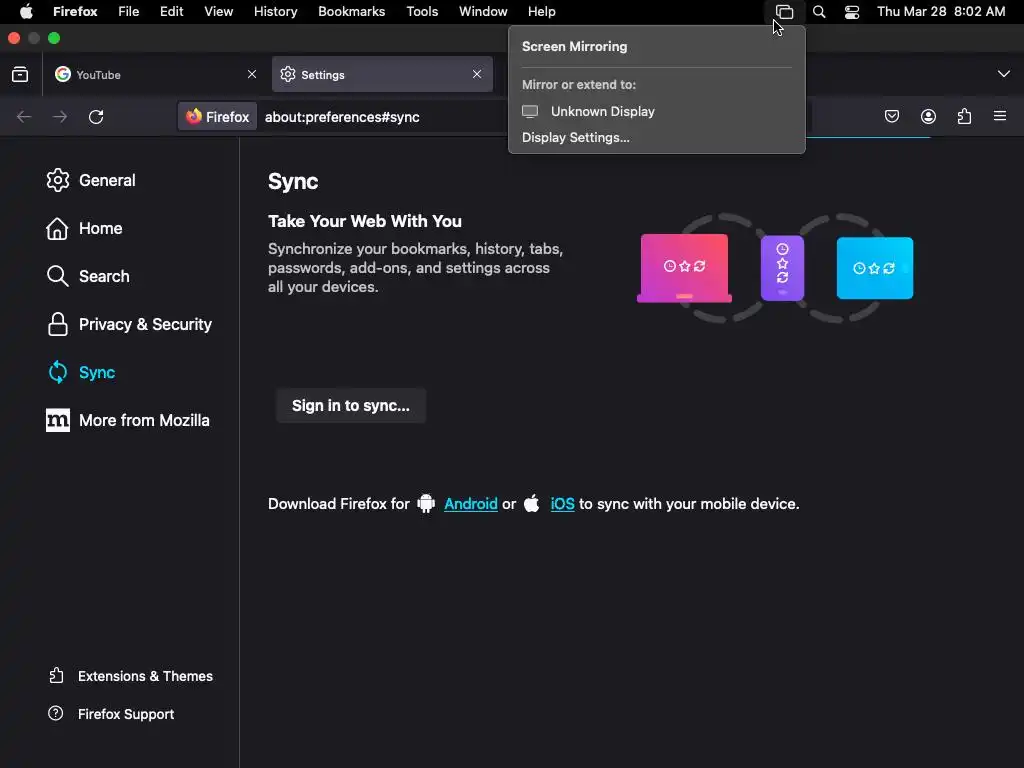Viewport: 1024px width, 768px height.
Task: Click the menu bar date and time
Action: tap(940, 12)
